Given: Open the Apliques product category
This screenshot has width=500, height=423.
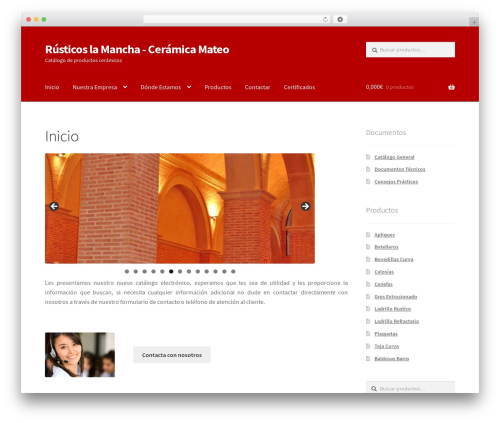Looking at the screenshot, I should click(384, 235).
